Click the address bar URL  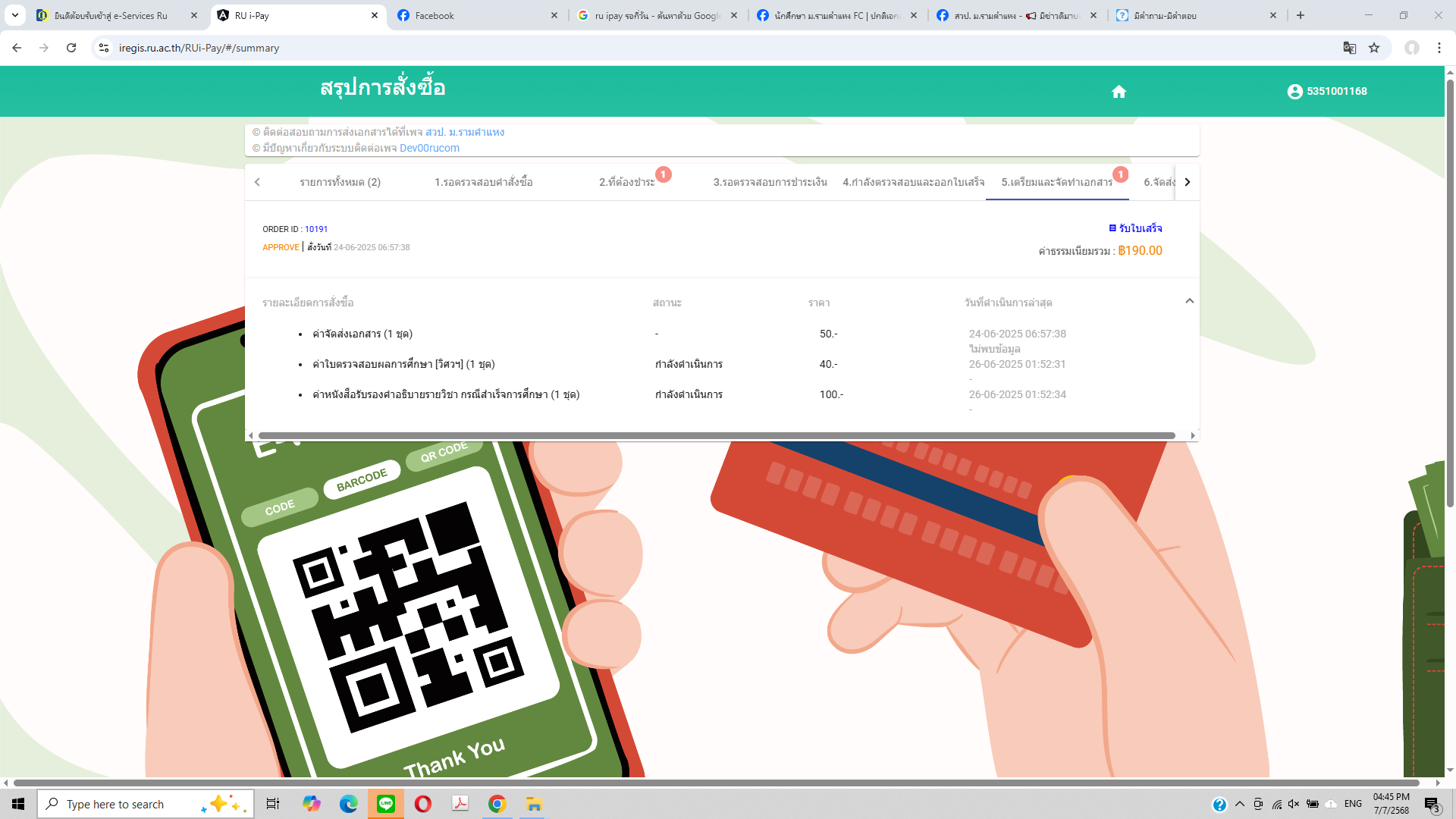[x=199, y=48]
